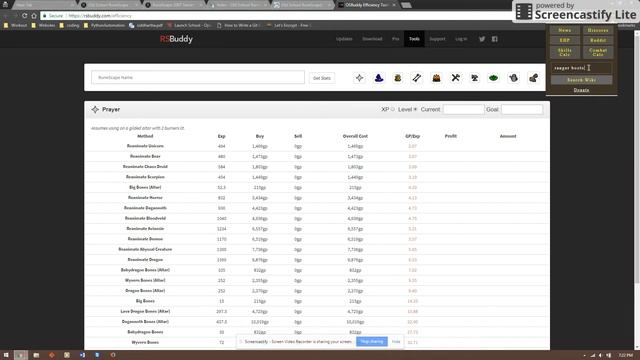
Task: Click EHP button in extension popup
Action: 565,40
